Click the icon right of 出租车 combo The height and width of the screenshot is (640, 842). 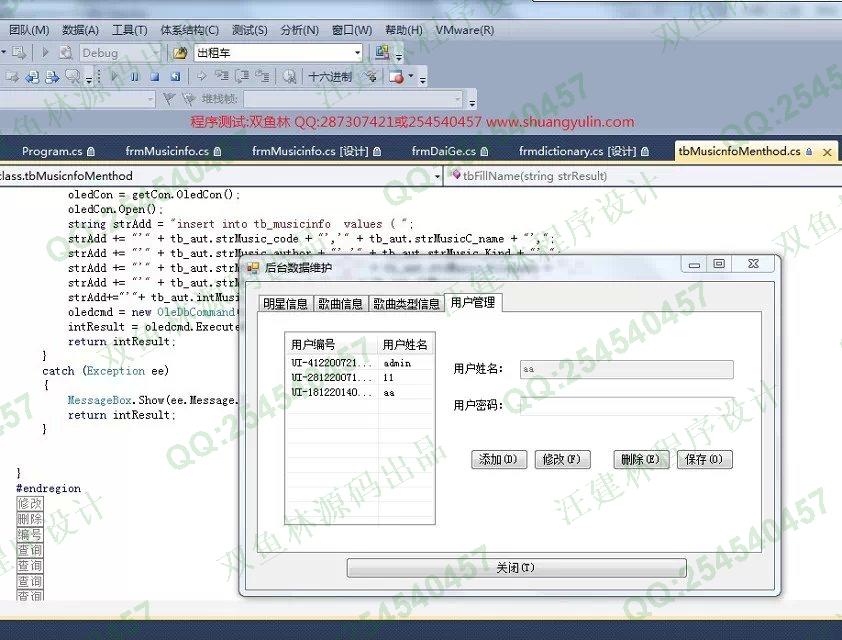(382, 52)
